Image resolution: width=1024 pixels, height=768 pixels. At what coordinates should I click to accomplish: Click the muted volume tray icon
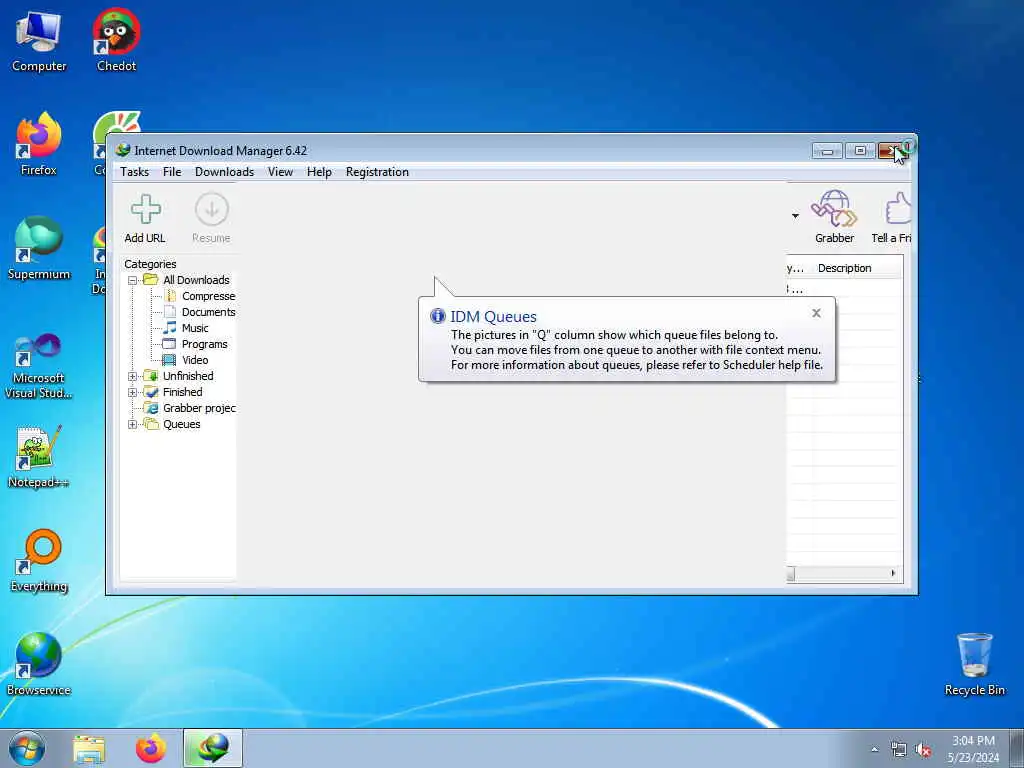click(923, 750)
